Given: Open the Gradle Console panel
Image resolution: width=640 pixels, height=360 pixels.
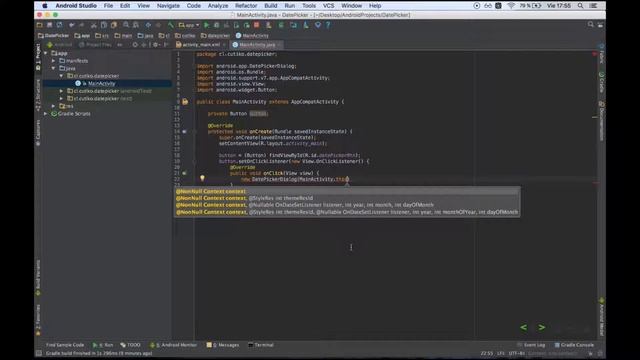Looking at the screenshot, I should (x=574, y=345).
